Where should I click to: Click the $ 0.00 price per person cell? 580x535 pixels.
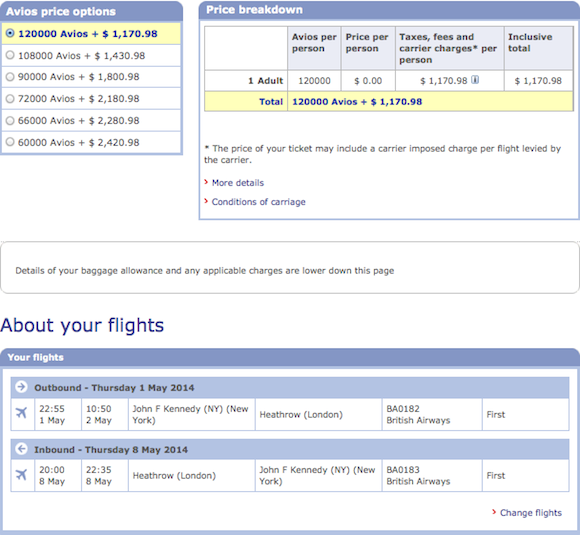[x=368, y=81]
